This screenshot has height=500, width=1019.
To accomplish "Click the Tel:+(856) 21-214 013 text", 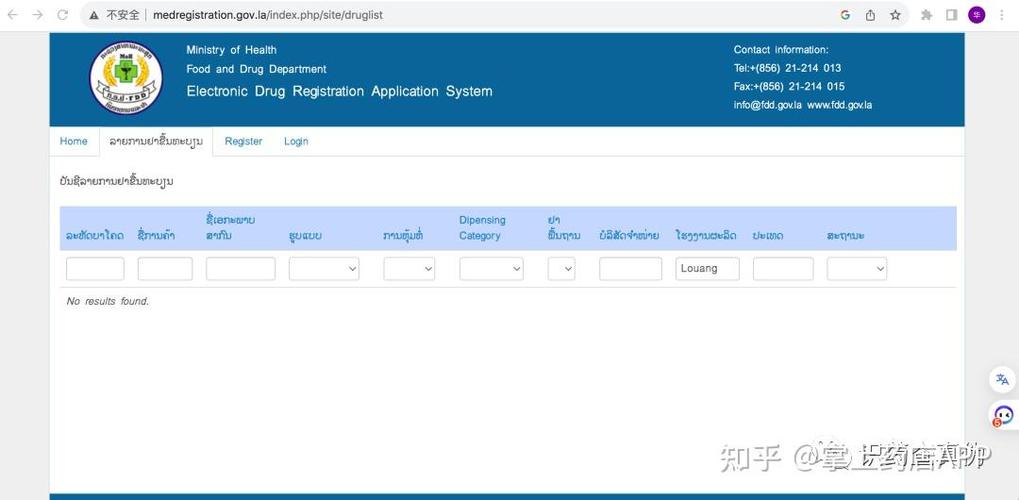I will pos(788,68).
